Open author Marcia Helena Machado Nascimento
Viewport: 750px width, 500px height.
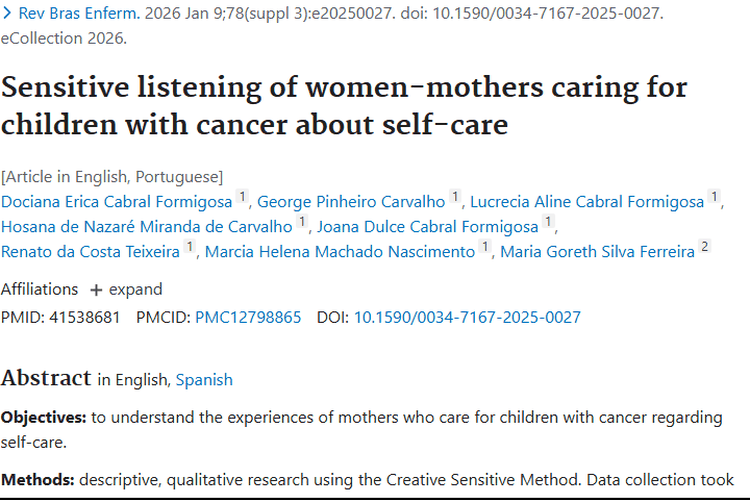(x=340, y=251)
